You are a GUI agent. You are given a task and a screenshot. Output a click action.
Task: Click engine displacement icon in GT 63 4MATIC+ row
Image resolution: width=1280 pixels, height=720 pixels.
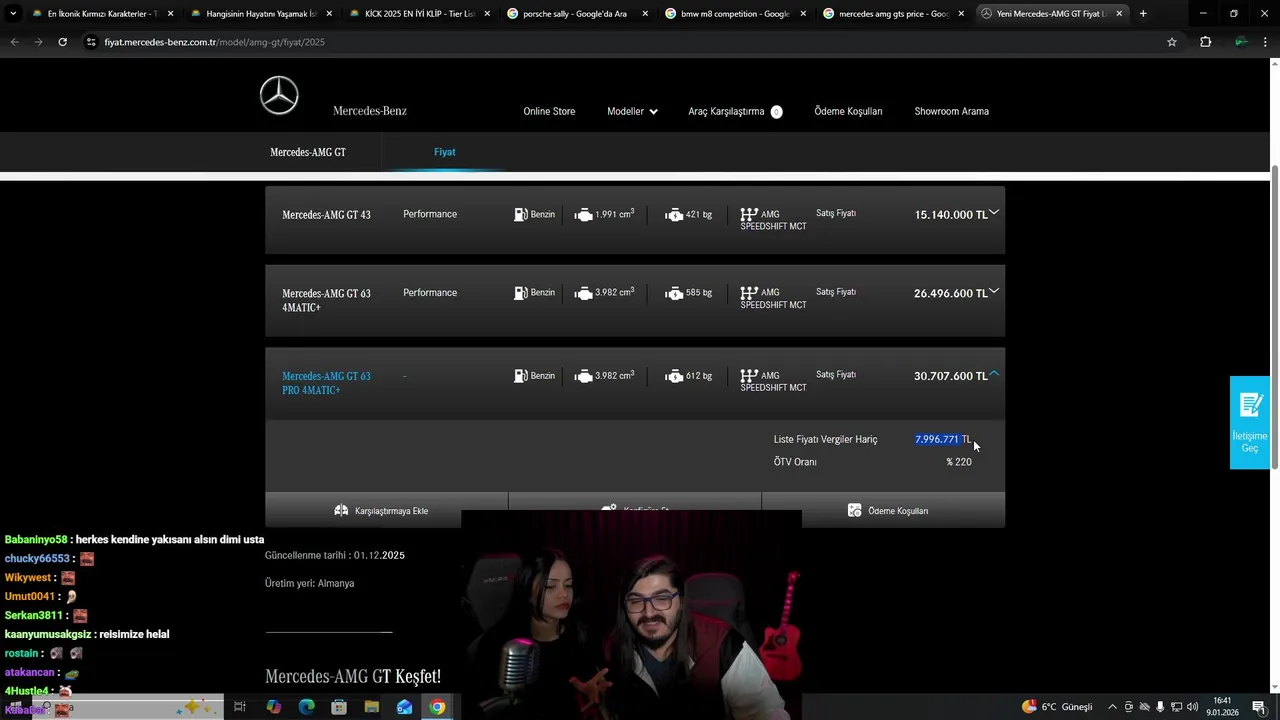click(x=584, y=293)
